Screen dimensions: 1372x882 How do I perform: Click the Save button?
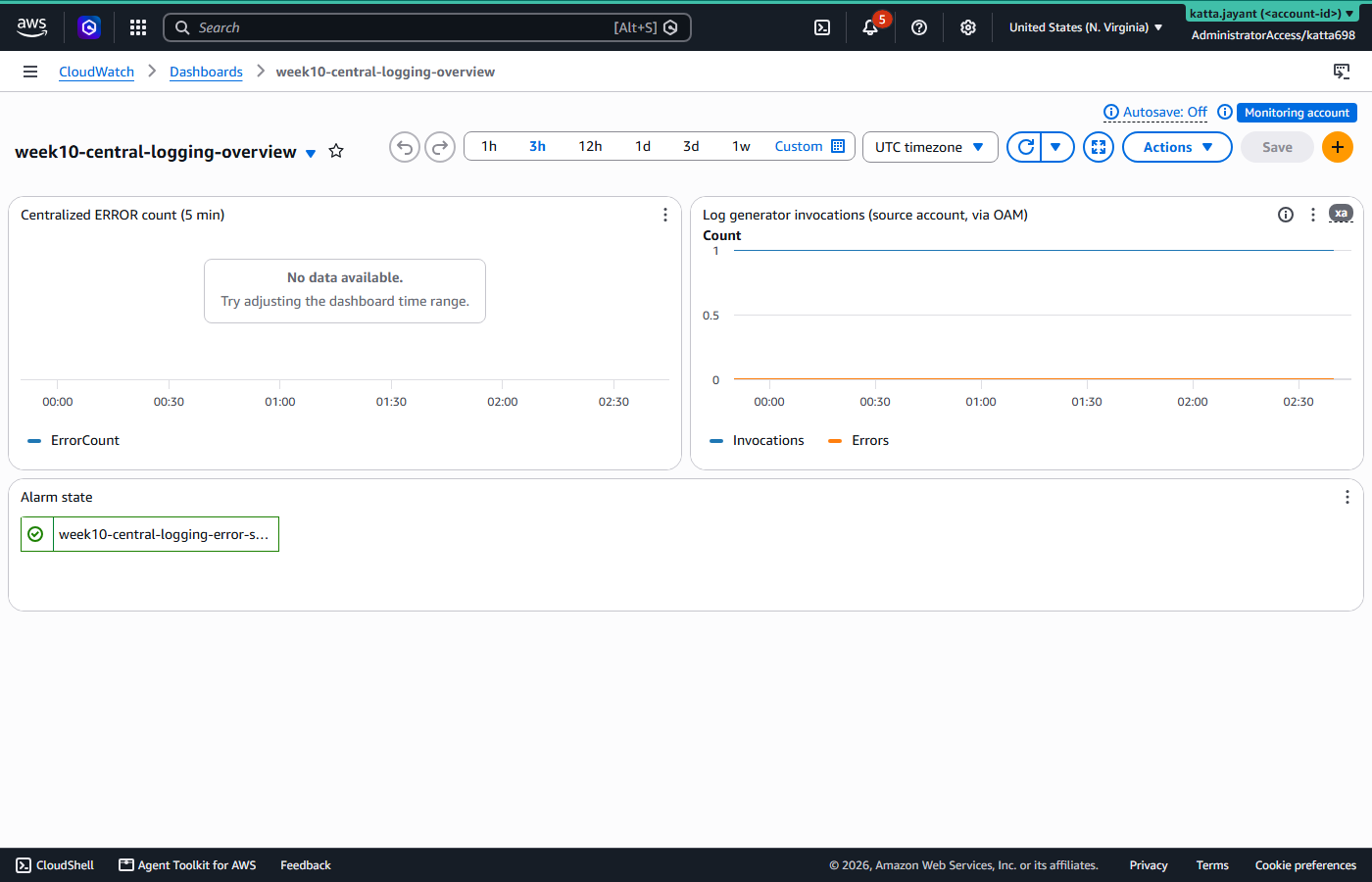[1277, 147]
